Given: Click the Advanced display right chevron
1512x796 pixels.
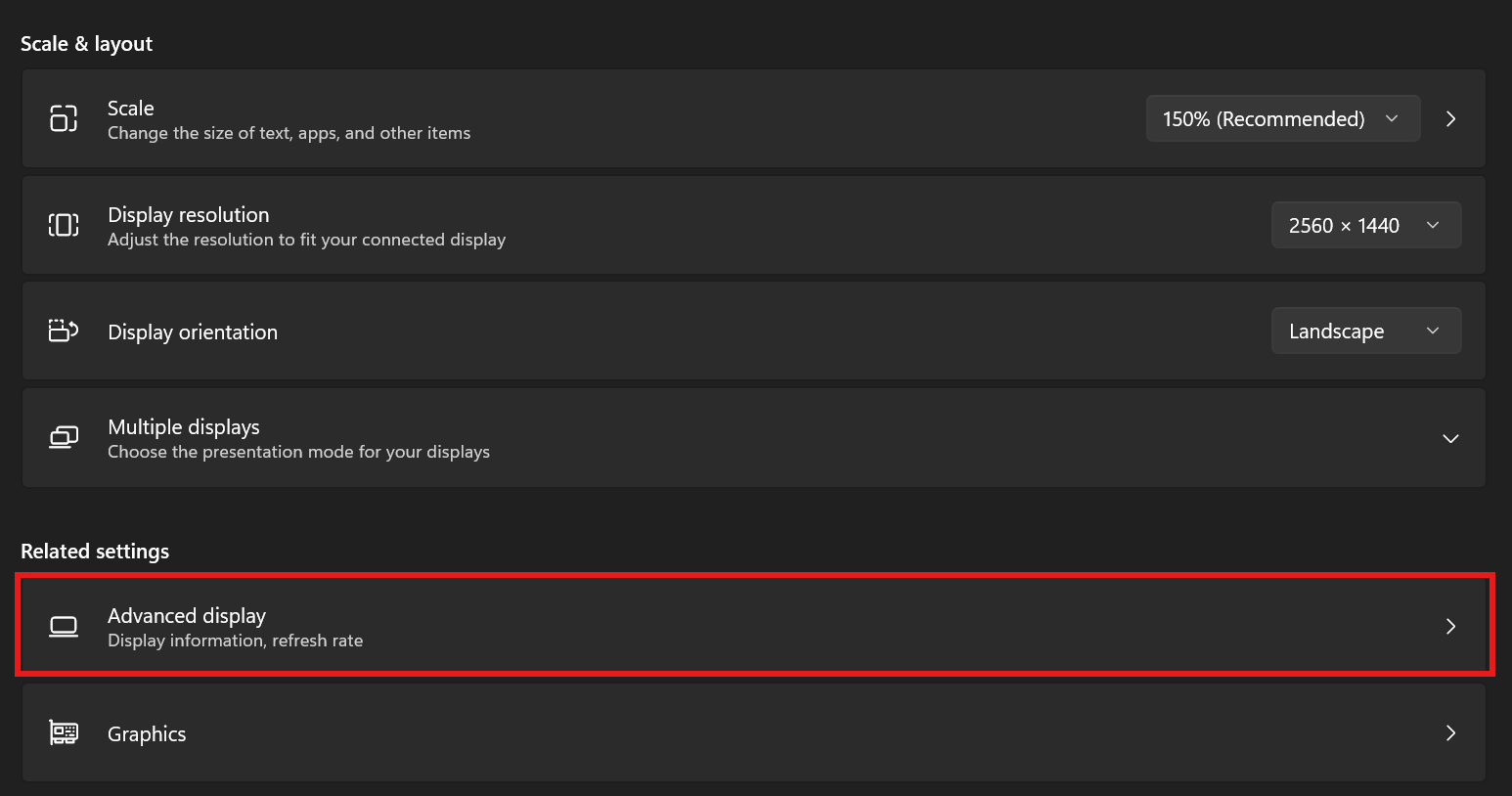Looking at the screenshot, I should (1450, 626).
